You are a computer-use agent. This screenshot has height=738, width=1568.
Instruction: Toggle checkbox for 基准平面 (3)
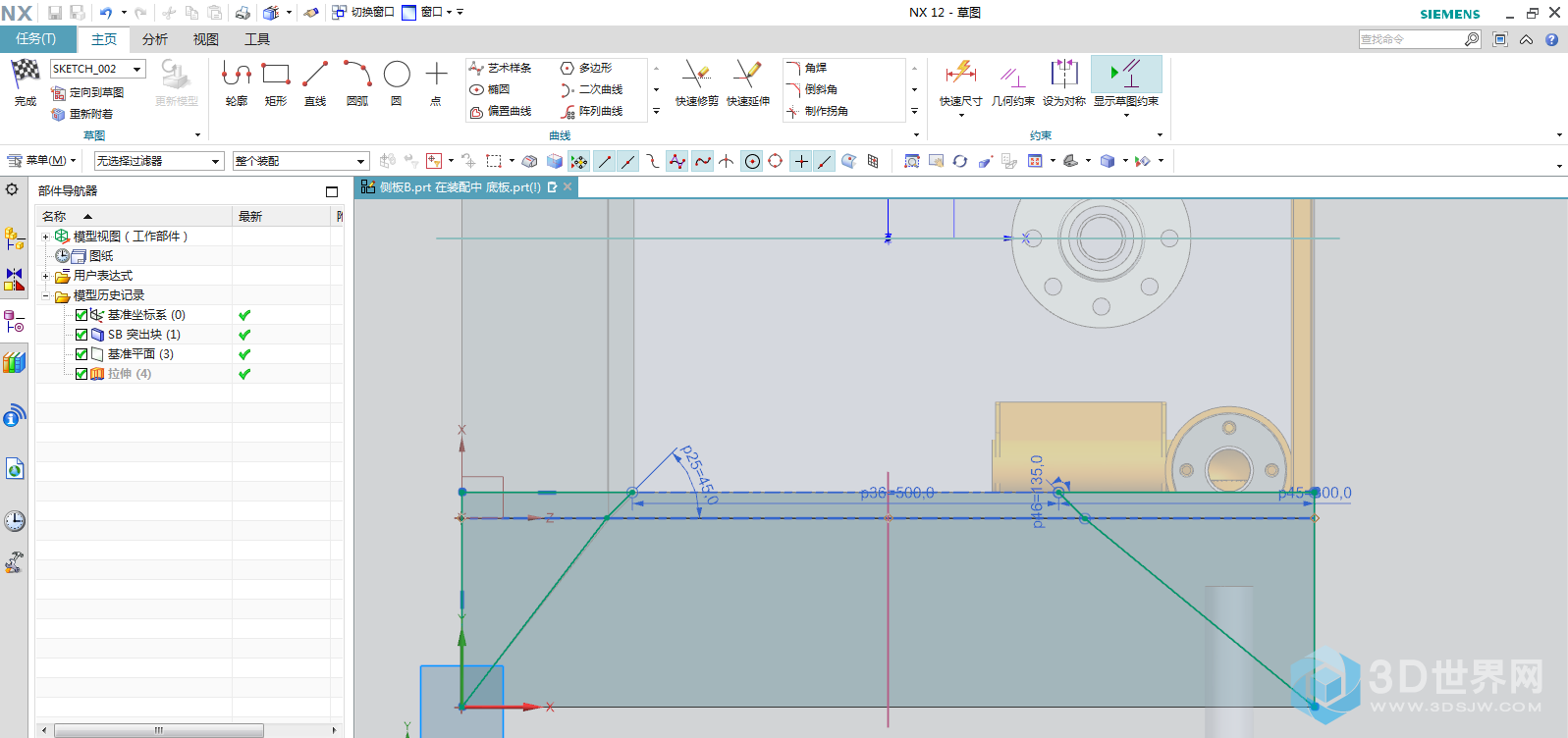(x=81, y=354)
